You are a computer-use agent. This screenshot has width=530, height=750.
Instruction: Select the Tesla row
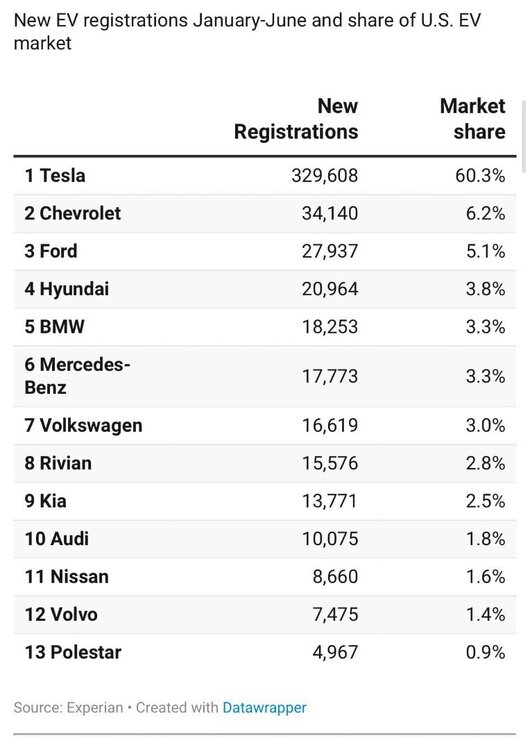point(265,176)
